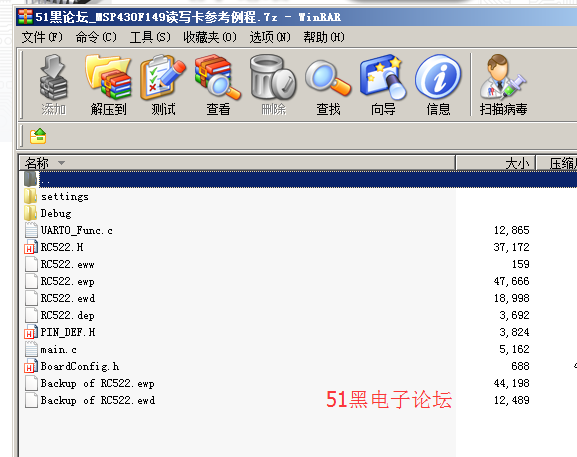Click the 压缩 column header
577x457 pixels.
click(556, 163)
